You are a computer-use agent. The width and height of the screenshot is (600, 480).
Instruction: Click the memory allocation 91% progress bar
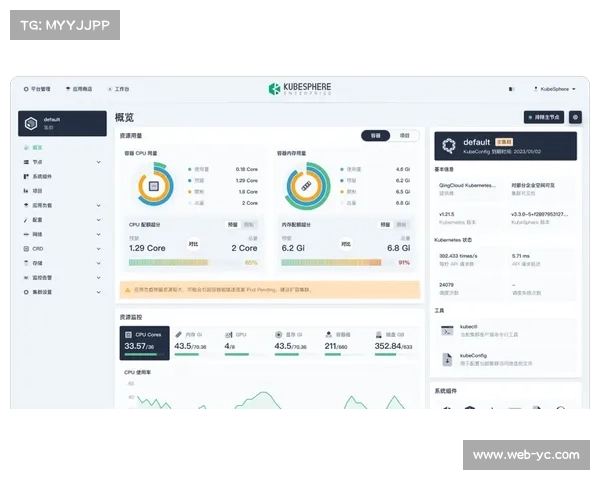(340, 263)
